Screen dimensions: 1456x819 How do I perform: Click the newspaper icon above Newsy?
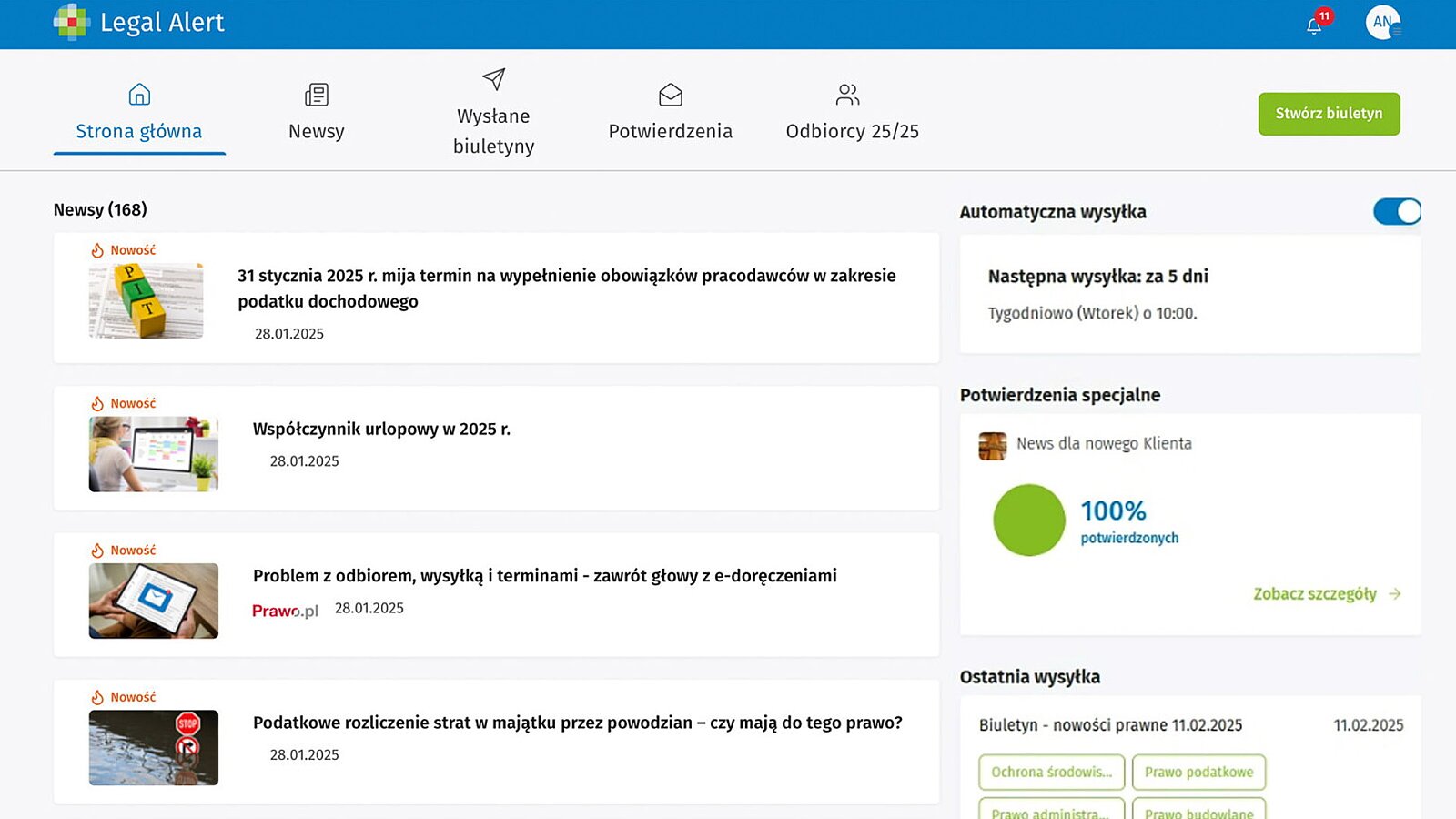point(316,95)
